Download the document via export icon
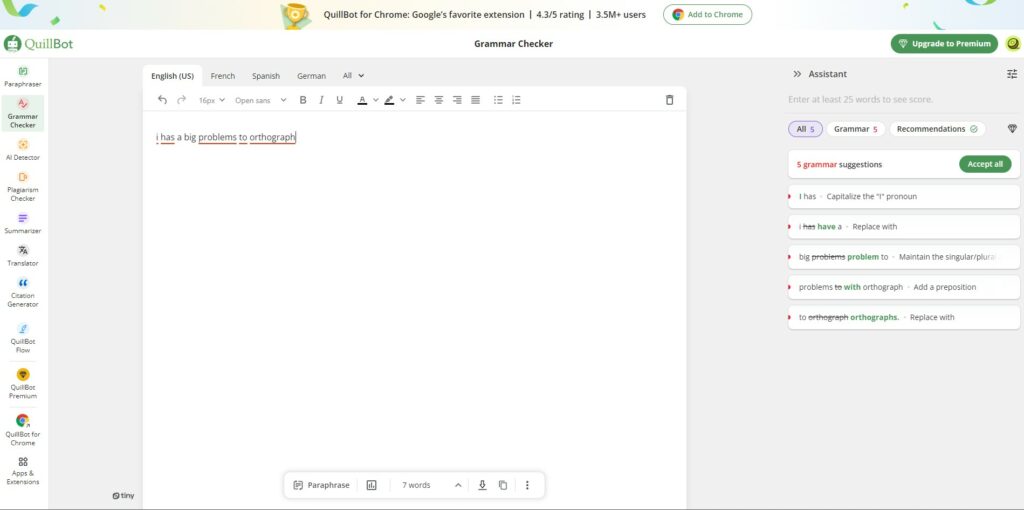Image resolution: width=1024 pixels, height=510 pixels. [483, 485]
